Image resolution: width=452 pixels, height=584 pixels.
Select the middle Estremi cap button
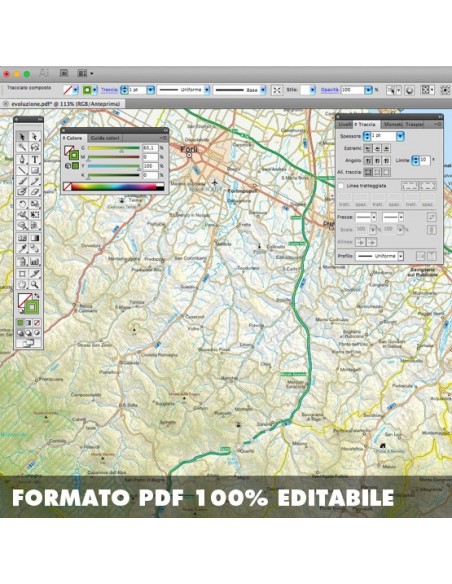[377, 148]
